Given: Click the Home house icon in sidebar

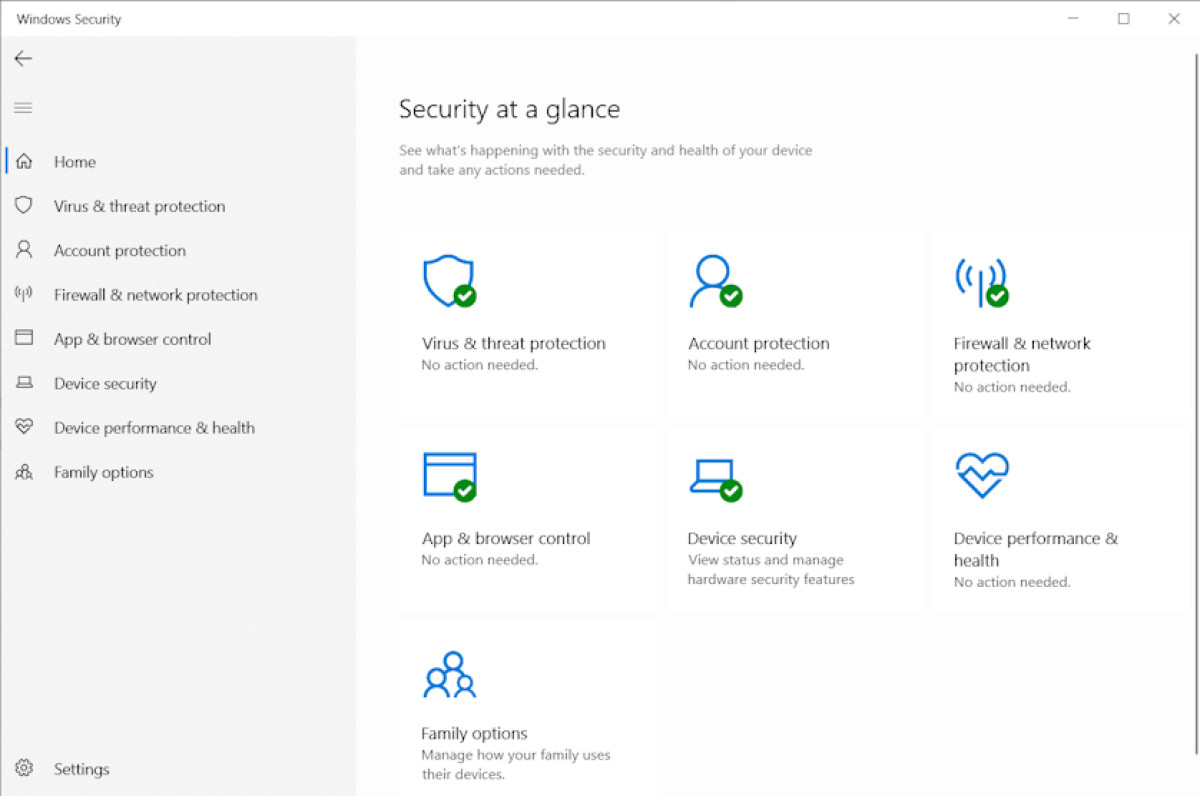Looking at the screenshot, I should (24, 161).
